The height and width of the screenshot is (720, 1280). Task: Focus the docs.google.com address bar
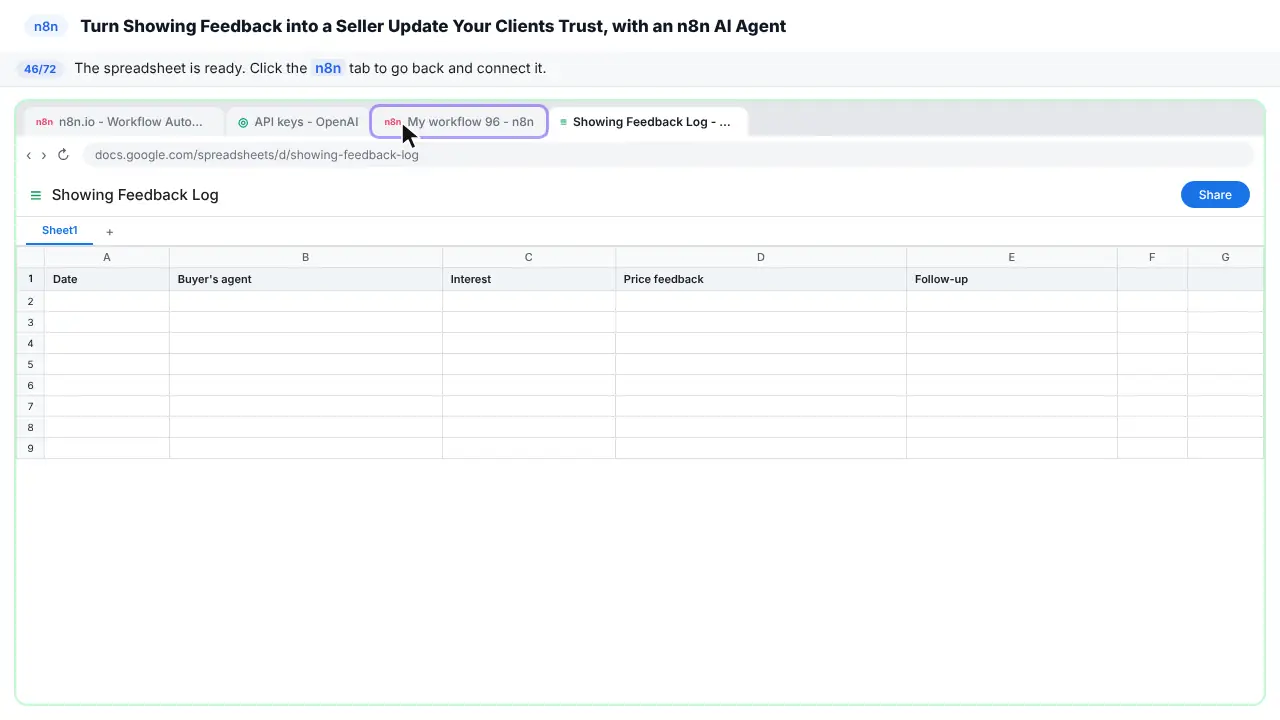point(668,155)
